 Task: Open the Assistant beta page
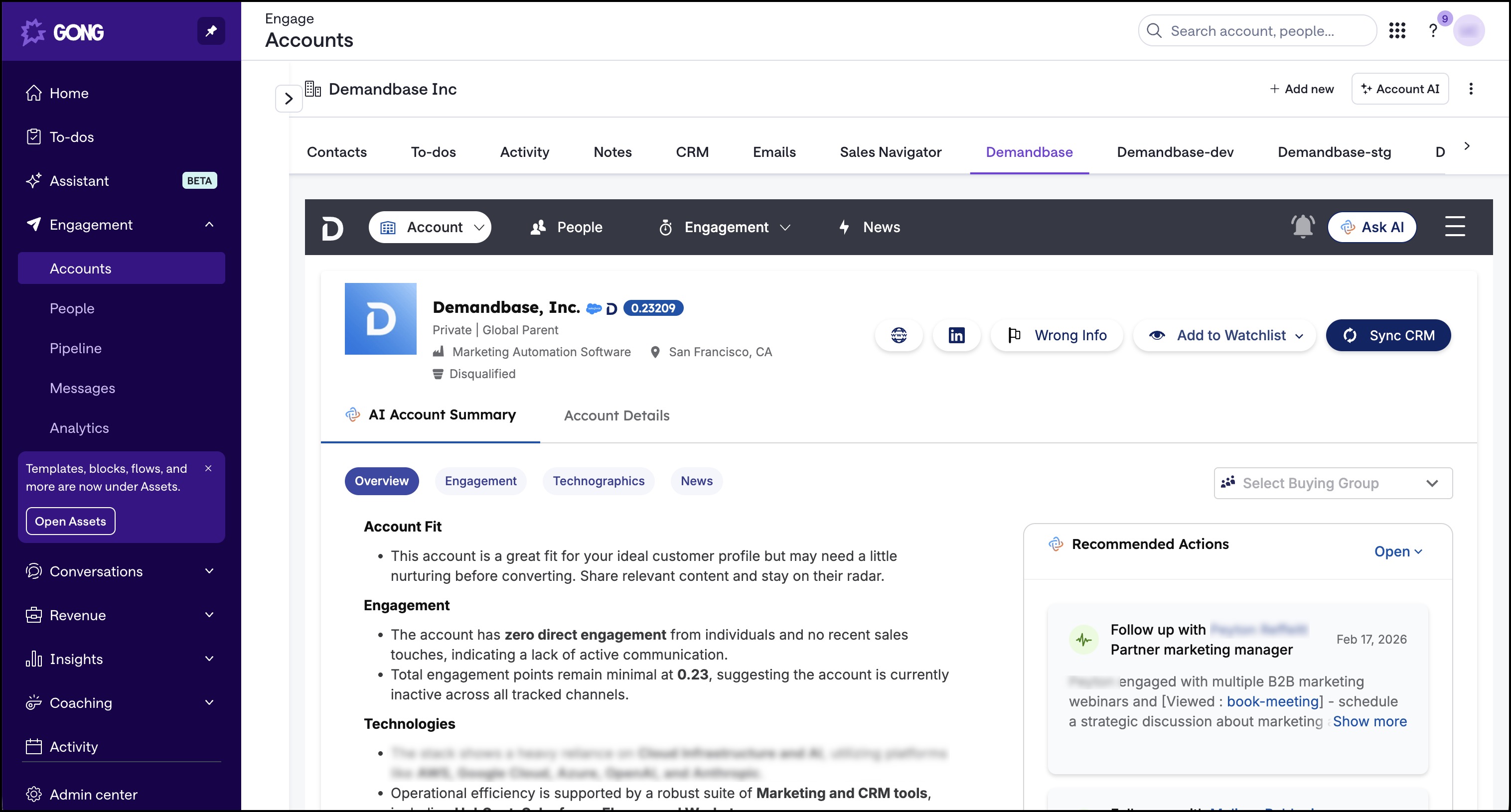pos(122,180)
